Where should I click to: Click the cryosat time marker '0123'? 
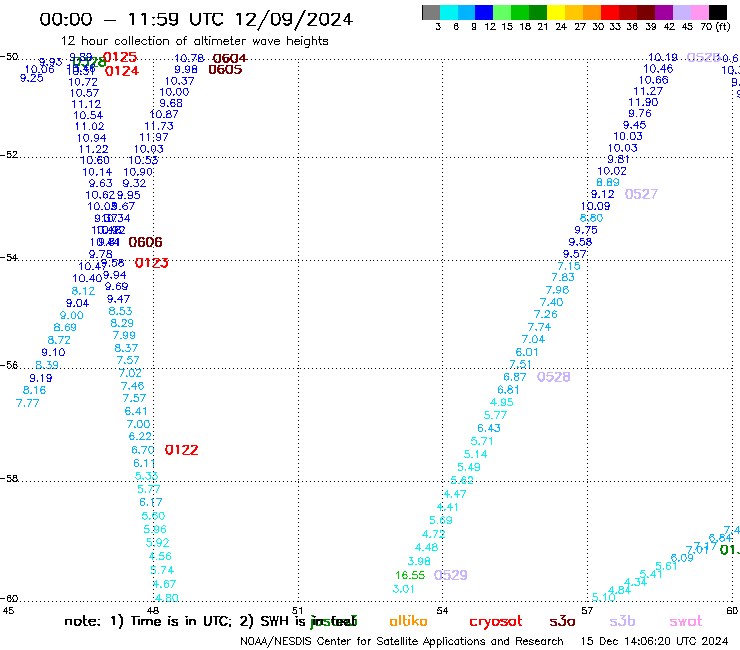pos(151,263)
